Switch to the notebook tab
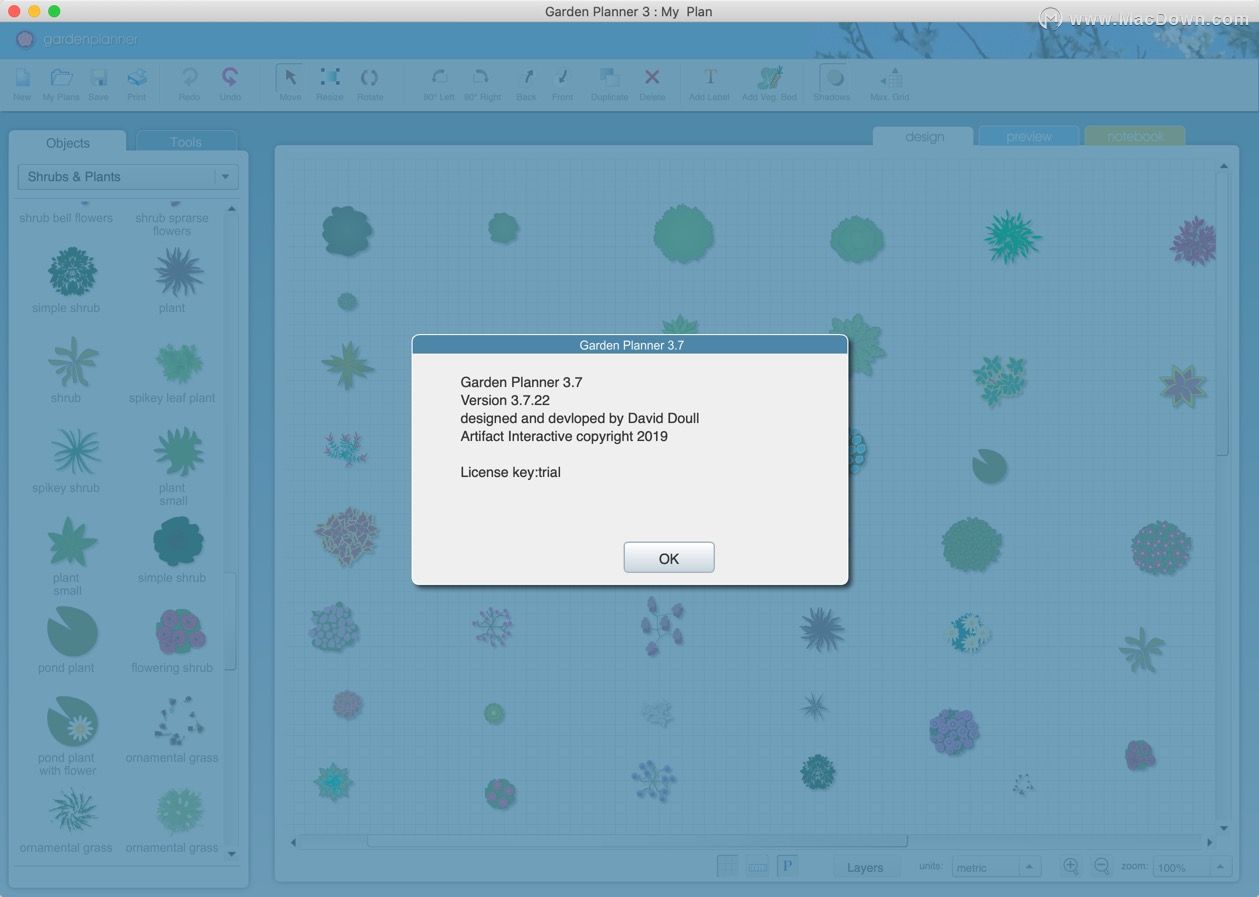This screenshot has width=1259, height=897. click(x=1135, y=136)
